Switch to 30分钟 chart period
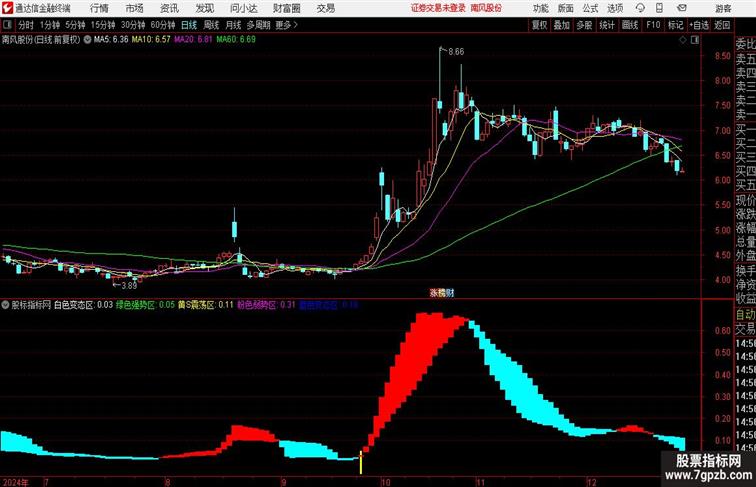Viewport: 756px width, 487px height. (133, 25)
